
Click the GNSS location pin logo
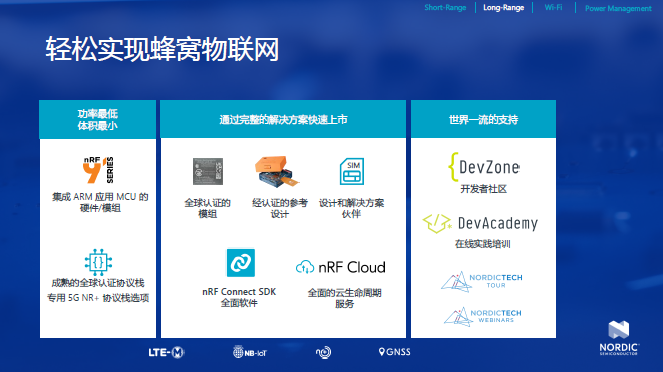click(x=395, y=352)
